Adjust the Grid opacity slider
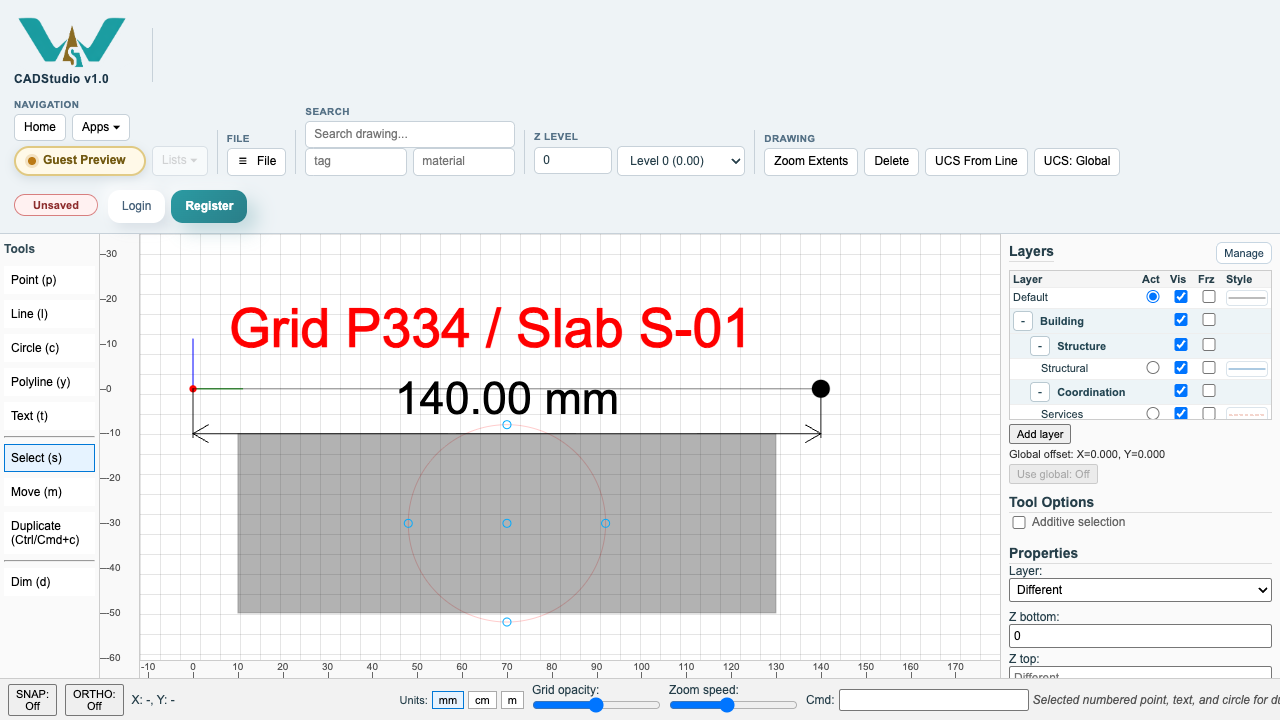This screenshot has width=1280, height=720. pos(596,705)
